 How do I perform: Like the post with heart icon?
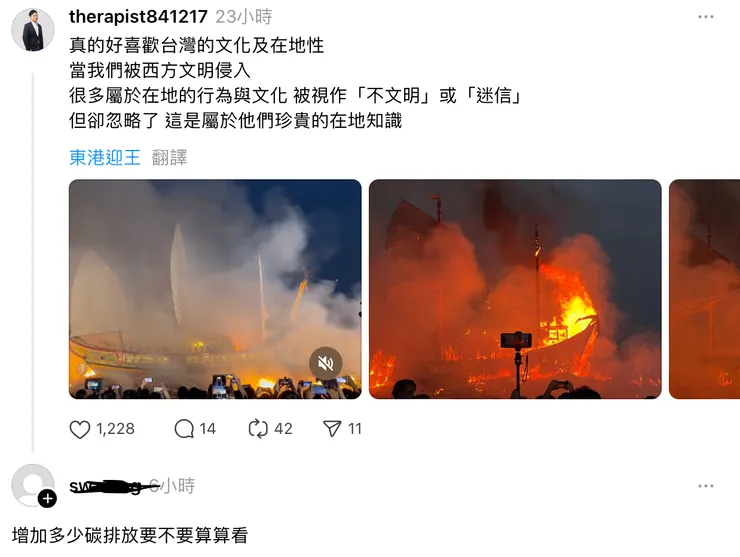tap(79, 429)
